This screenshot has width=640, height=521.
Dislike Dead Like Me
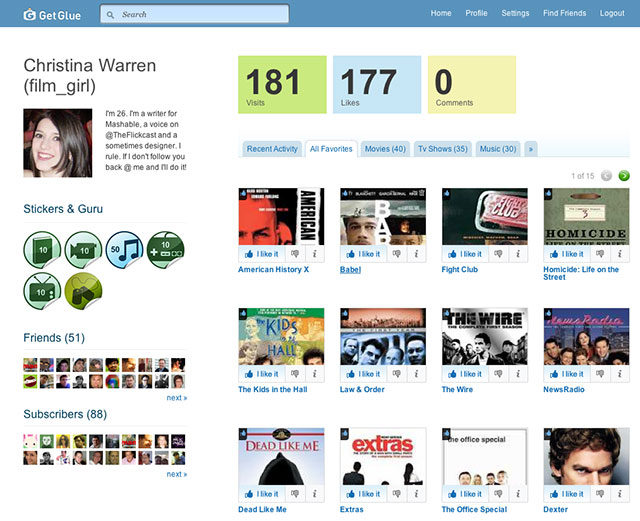(295, 494)
